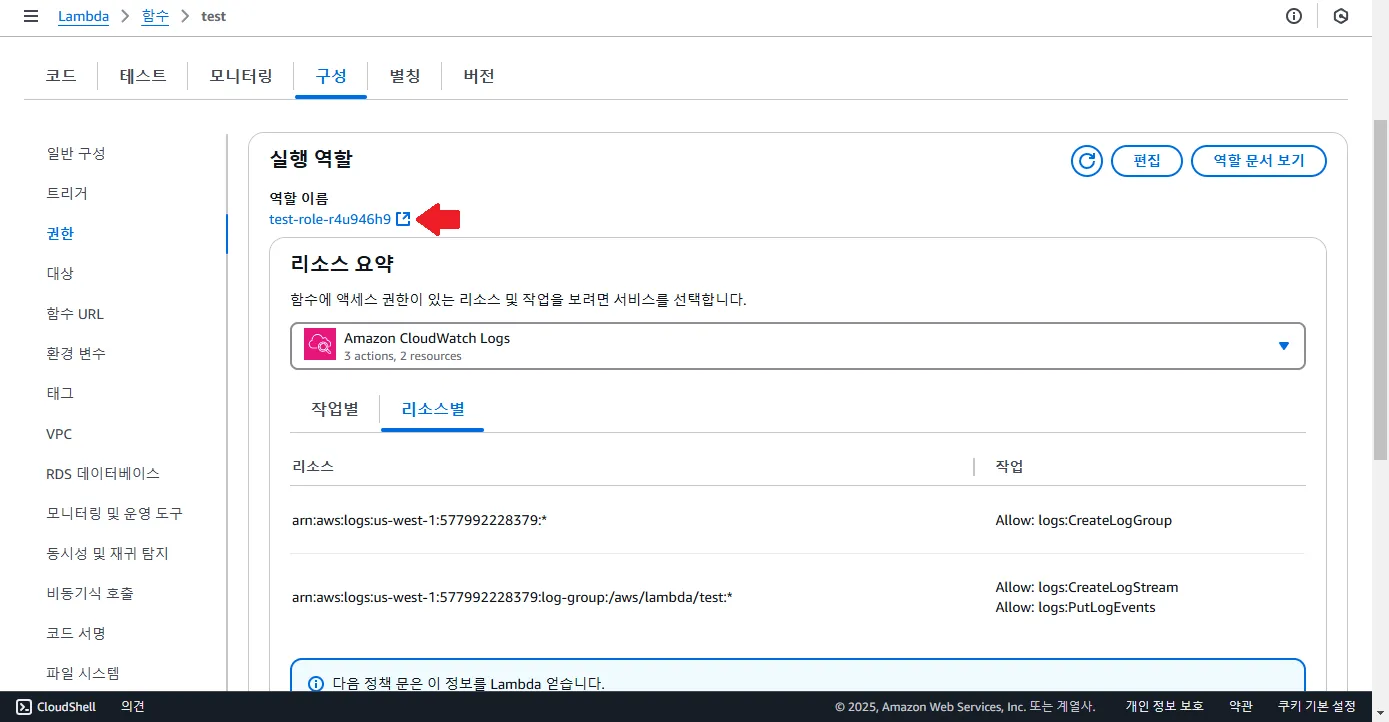Image resolution: width=1389 pixels, height=722 pixels.
Task: Click the Amazon CloudWatch Logs service icon
Action: [x=320, y=345]
